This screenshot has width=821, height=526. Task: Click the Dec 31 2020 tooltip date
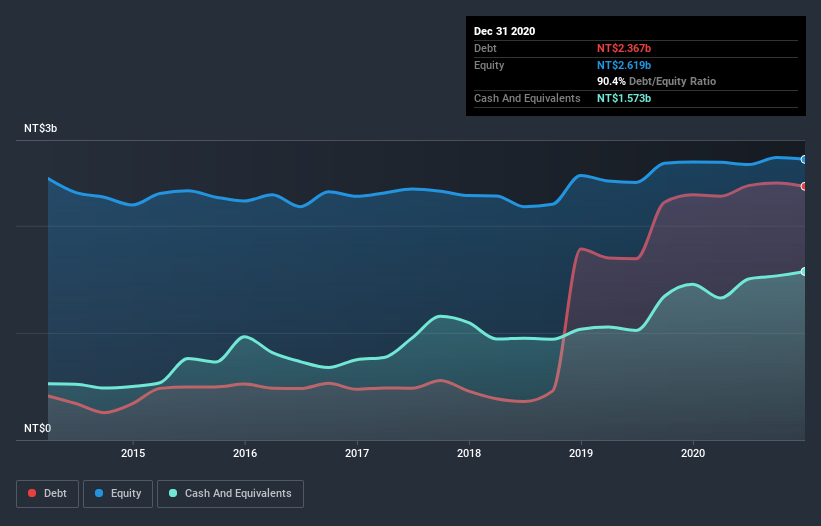(504, 31)
